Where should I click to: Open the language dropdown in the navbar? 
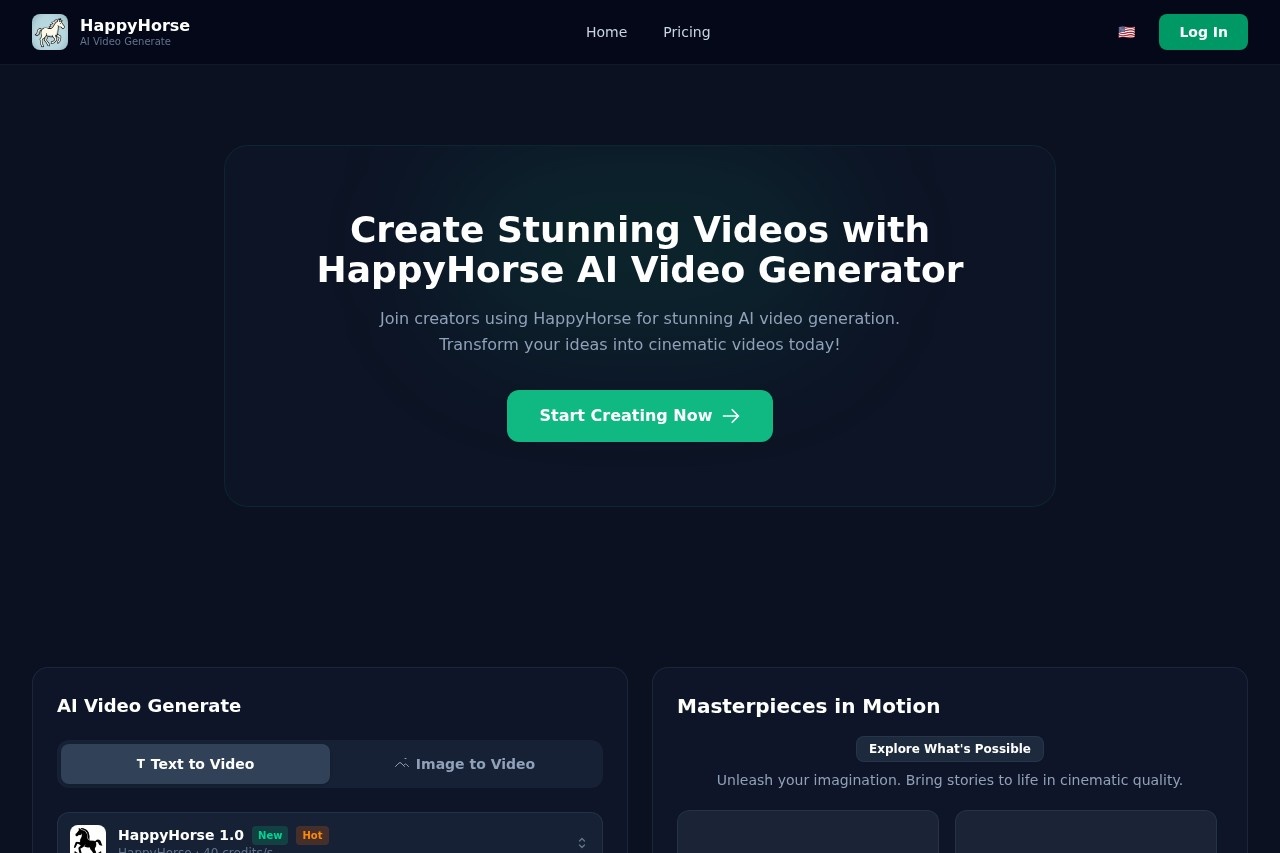1126,32
